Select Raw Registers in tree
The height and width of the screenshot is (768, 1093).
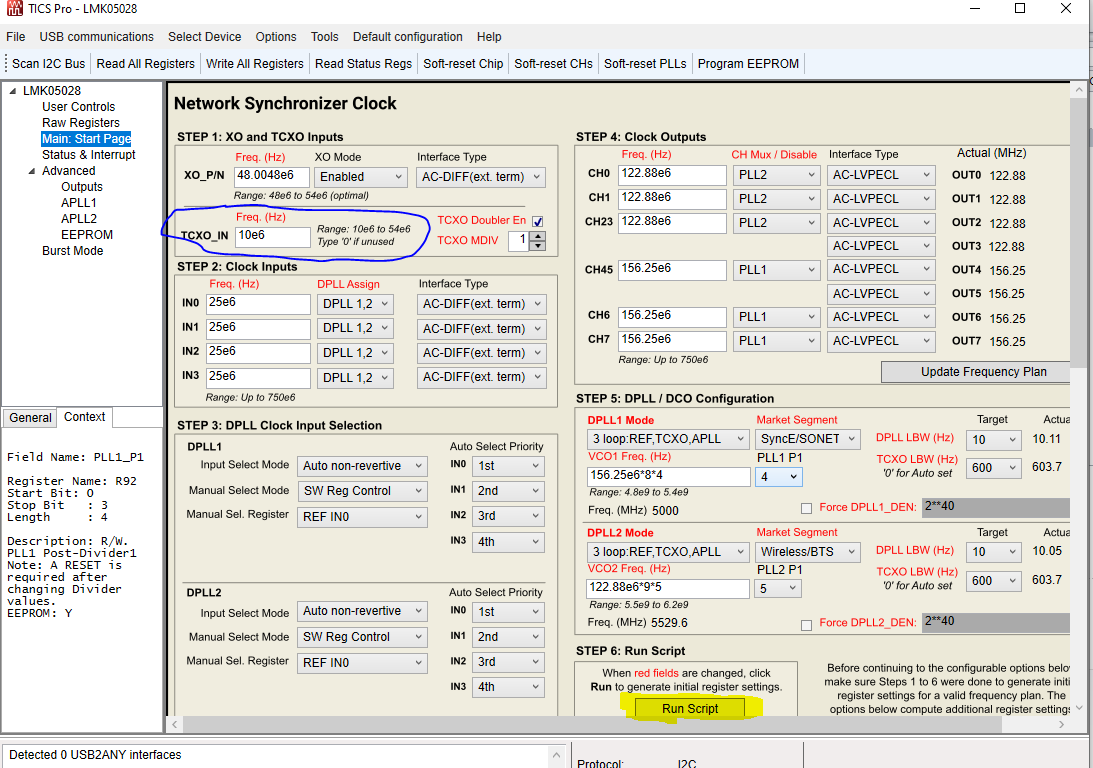click(80, 123)
